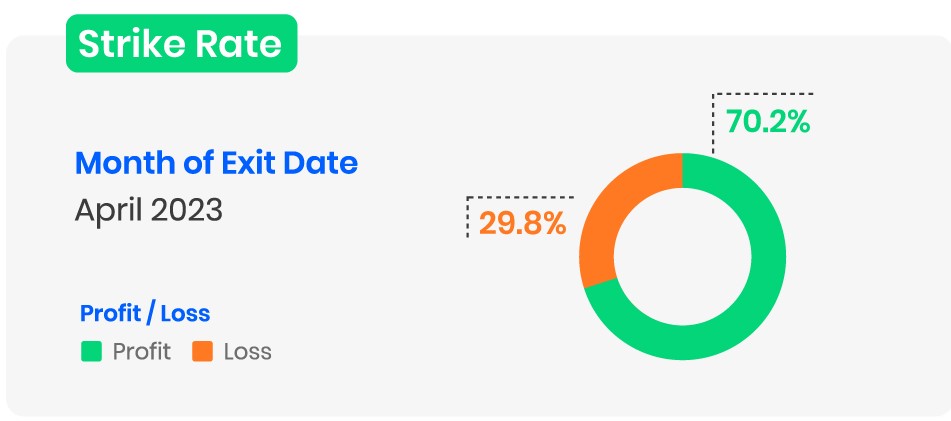Image resolution: width=951 pixels, height=421 pixels.
Task: Click the vertical dashed line above the donut
Action: (712, 125)
